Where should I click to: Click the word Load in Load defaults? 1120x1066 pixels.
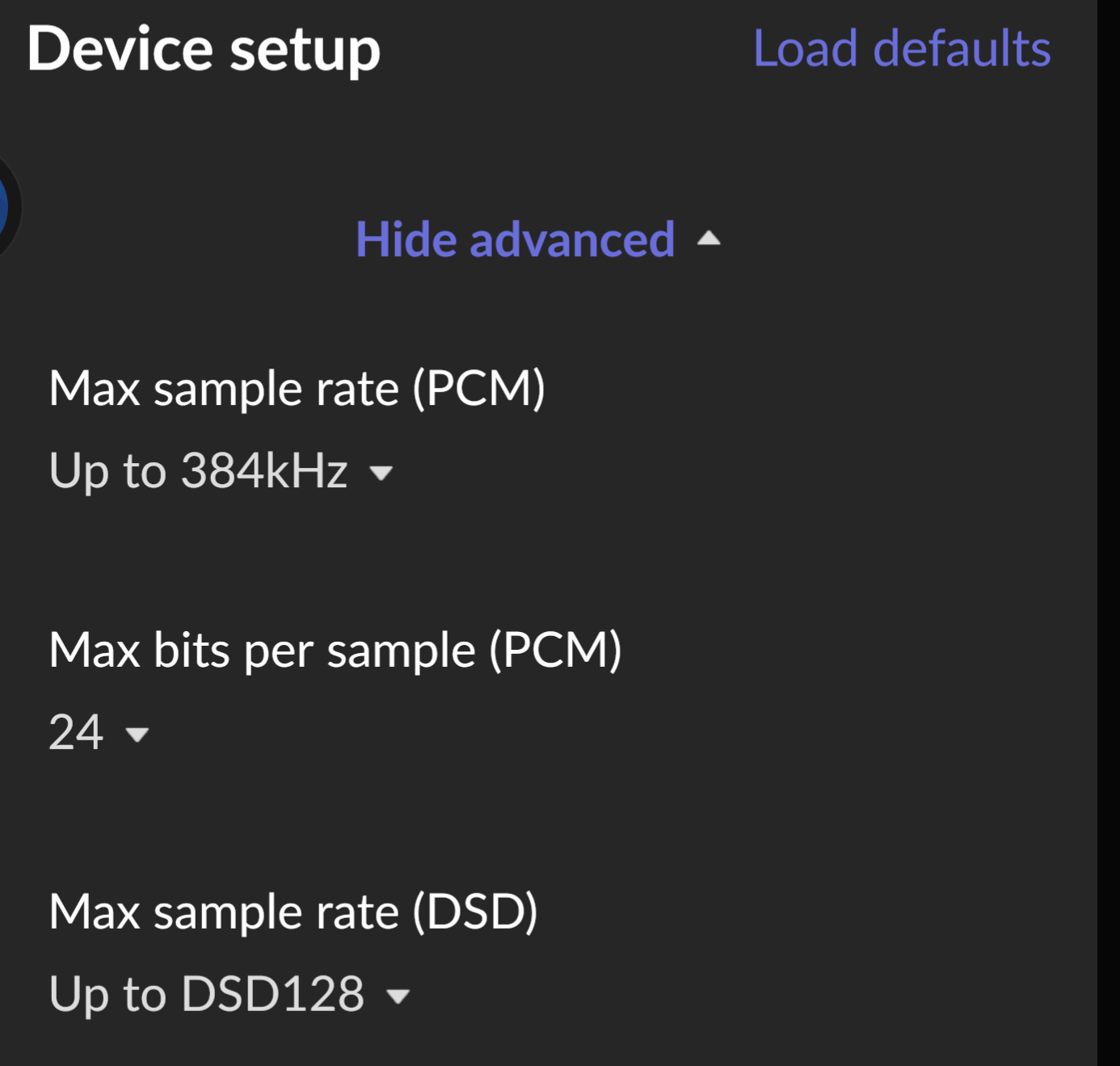coord(805,48)
